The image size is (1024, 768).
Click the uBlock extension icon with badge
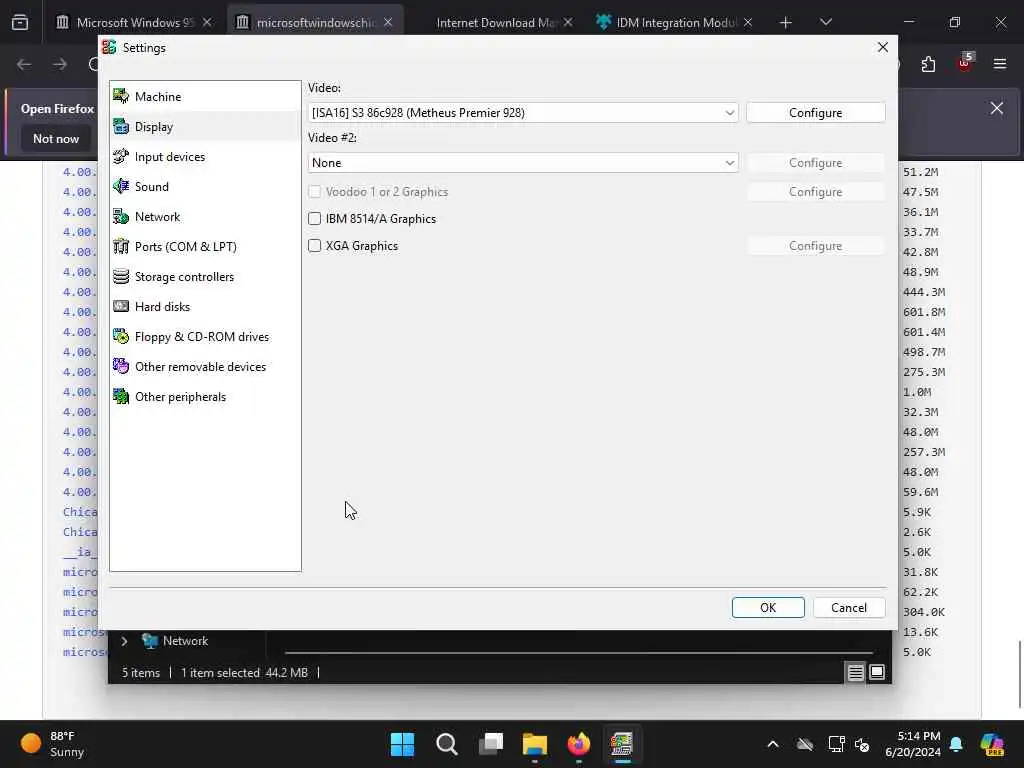click(965, 63)
